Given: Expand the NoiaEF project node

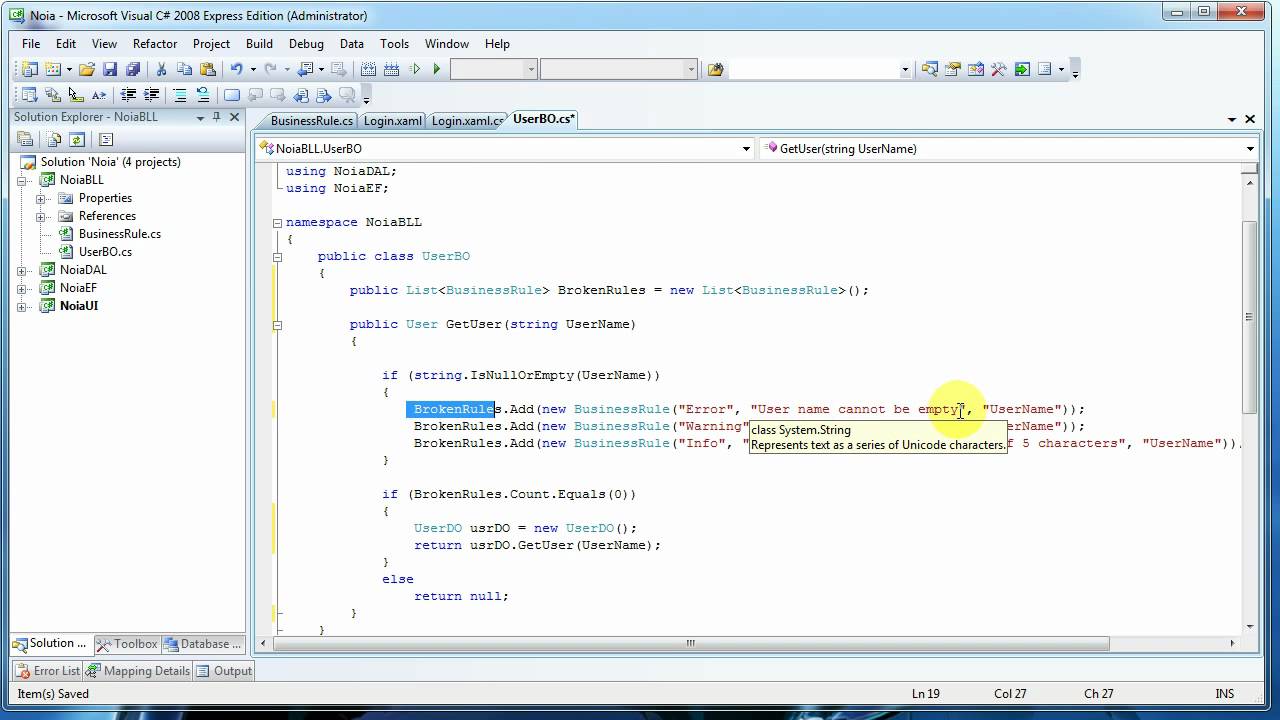Looking at the screenshot, I should (x=23, y=288).
